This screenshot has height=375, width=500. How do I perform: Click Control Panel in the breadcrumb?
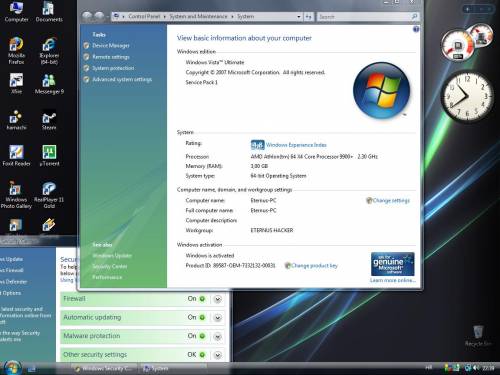[144, 16]
